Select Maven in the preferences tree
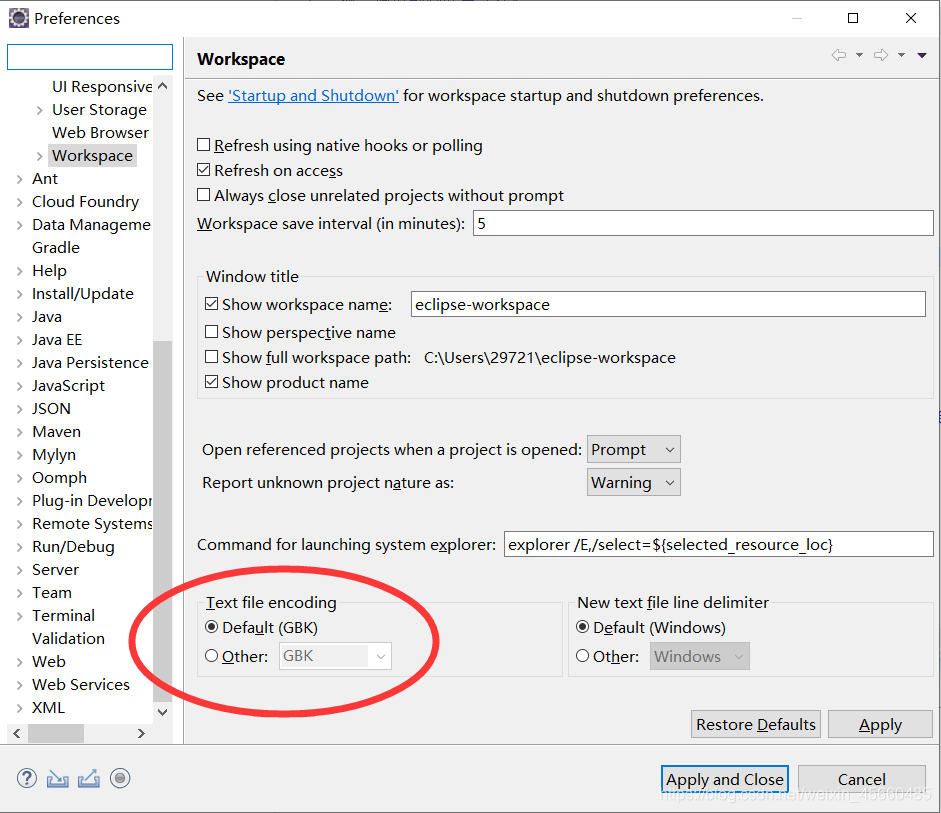 [56, 431]
